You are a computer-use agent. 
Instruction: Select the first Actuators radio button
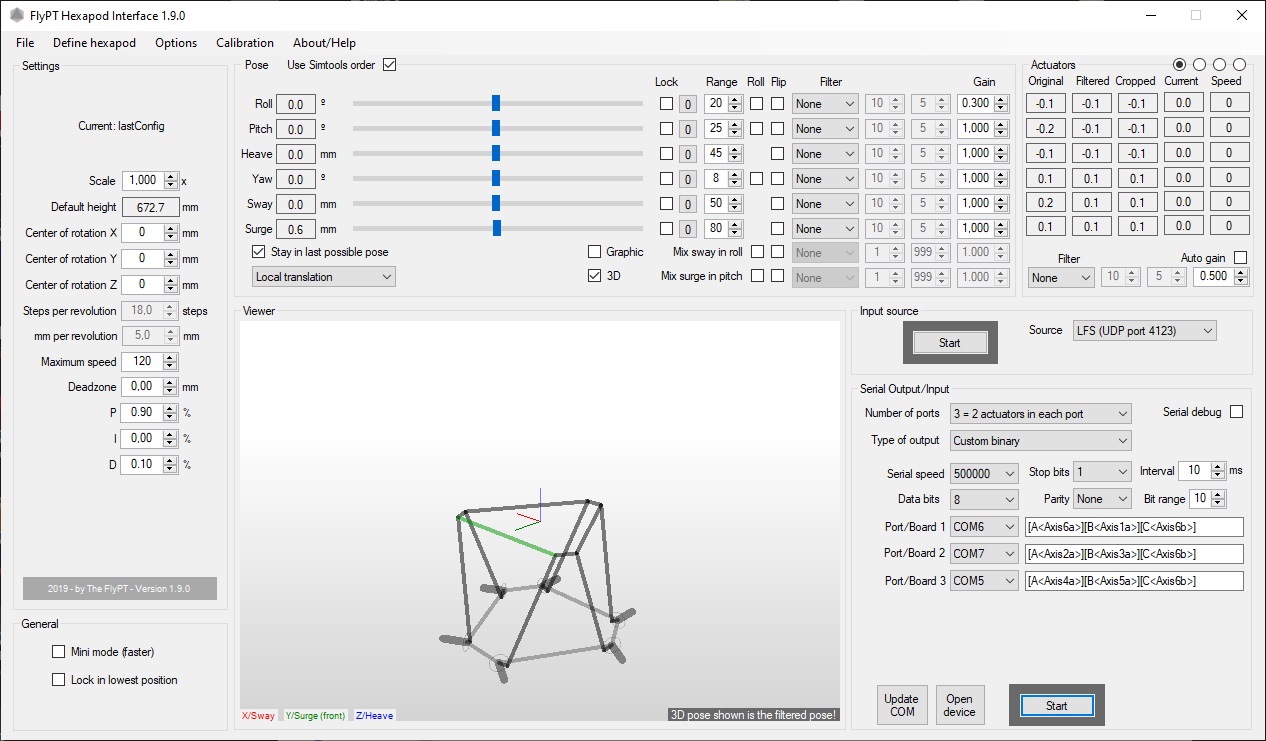point(1180,65)
